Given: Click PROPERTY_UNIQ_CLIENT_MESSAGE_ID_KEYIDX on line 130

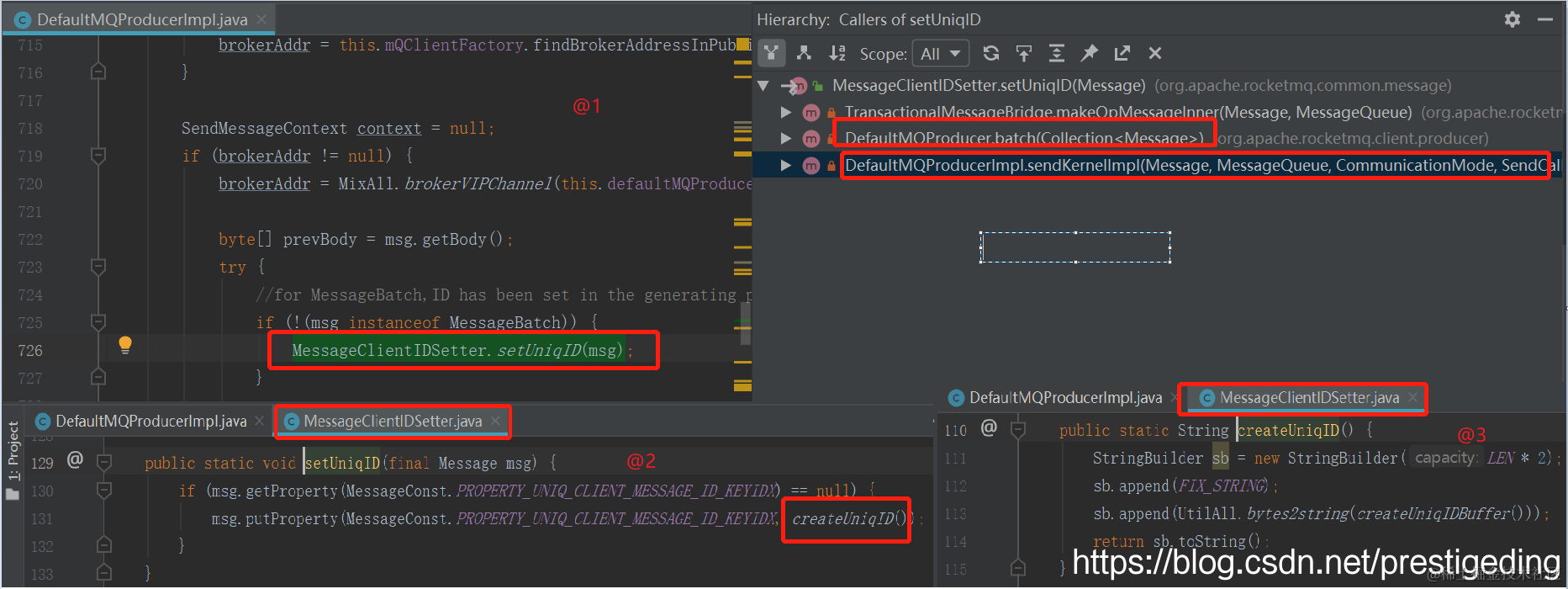Looking at the screenshot, I should pyautogui.click(x=617, y=491).
